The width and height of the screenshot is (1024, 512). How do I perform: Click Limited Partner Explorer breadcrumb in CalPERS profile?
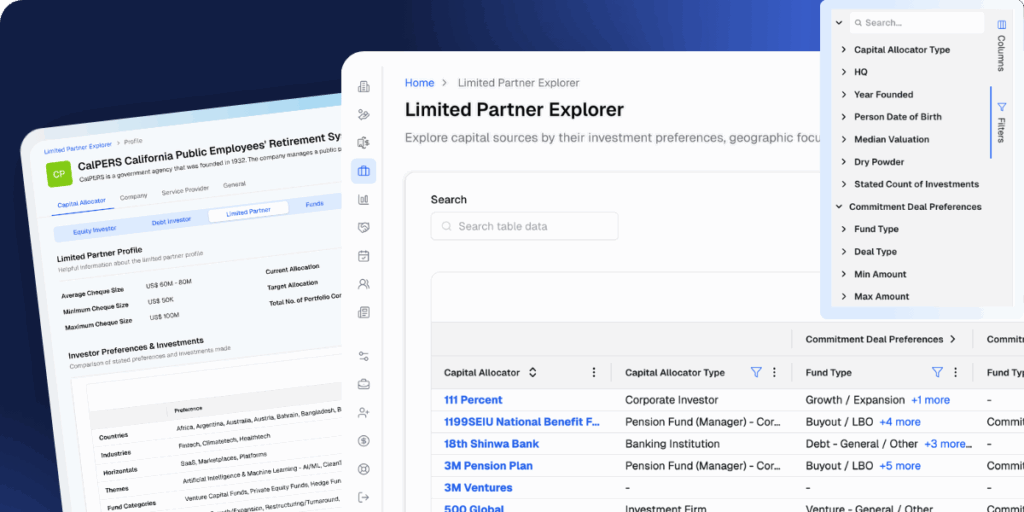[78, 146]
